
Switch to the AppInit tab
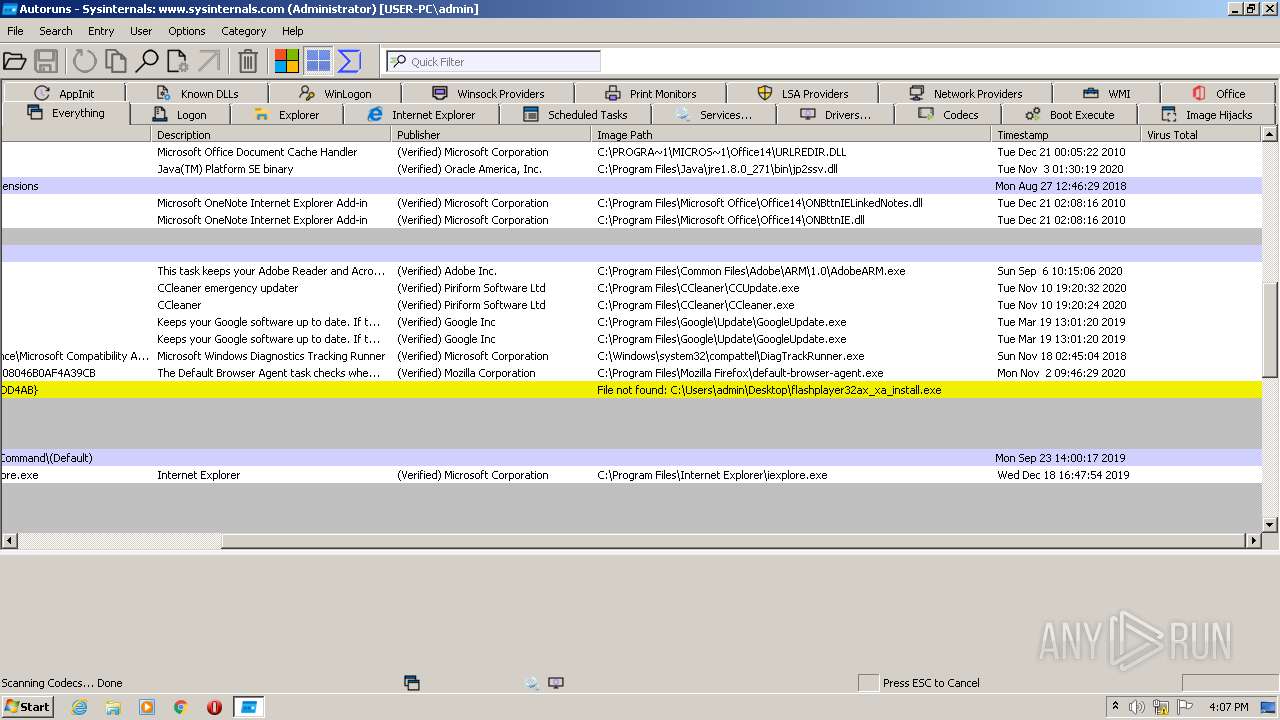point(64,93)
